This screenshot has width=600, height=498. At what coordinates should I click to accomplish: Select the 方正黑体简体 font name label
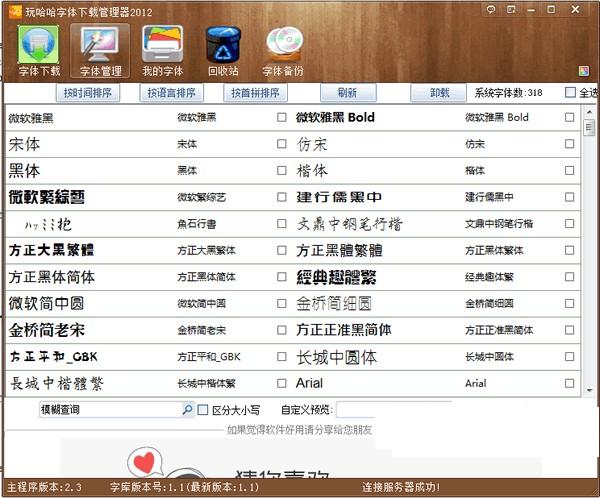[x=206, y=277]
